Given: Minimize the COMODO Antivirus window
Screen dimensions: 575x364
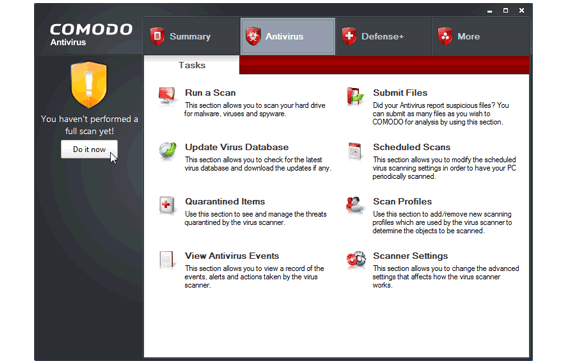Looking at the screenshot, I should point(490,11).
